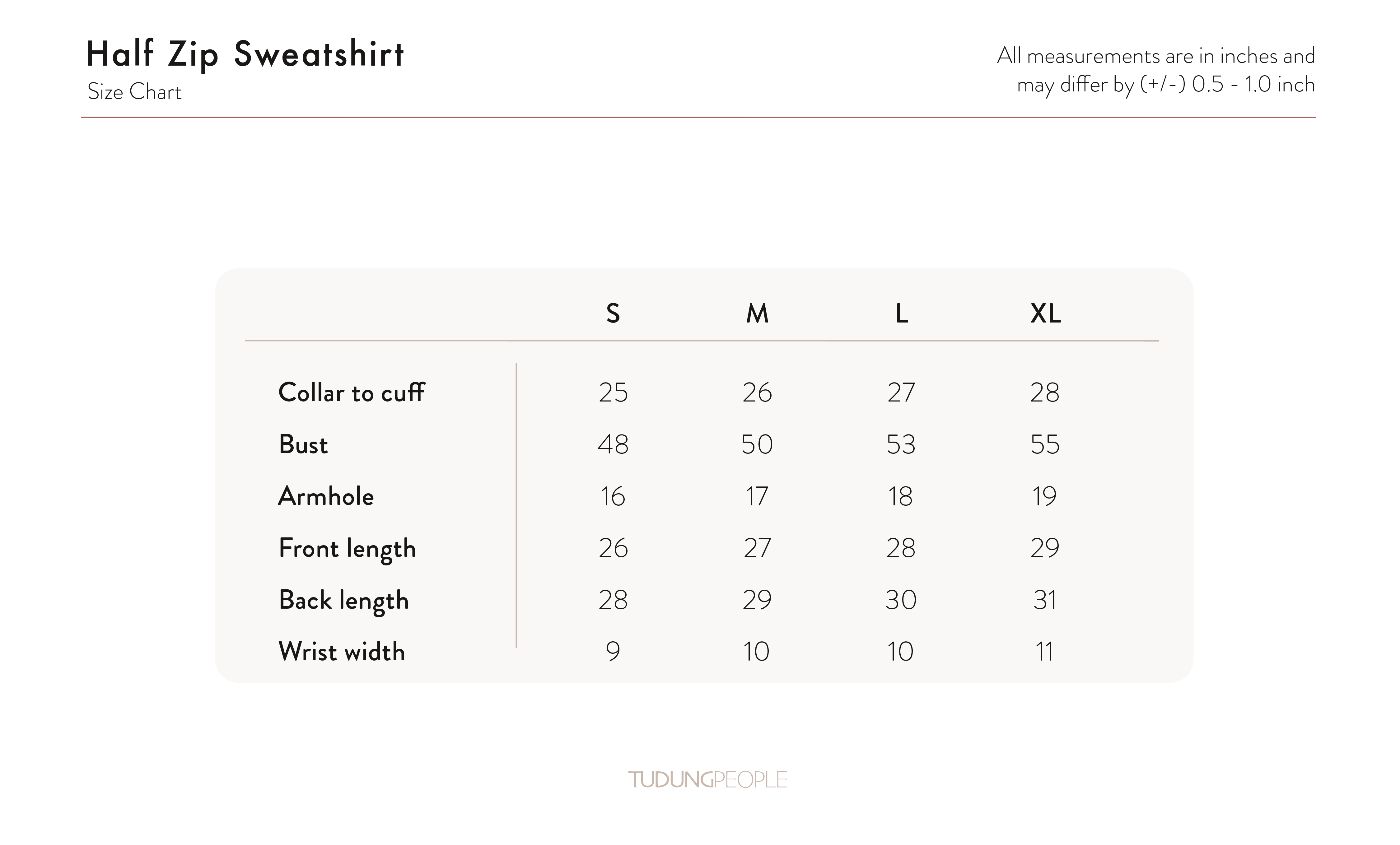Click the Bust row label

pyautogui.click(x=303, y=444)
